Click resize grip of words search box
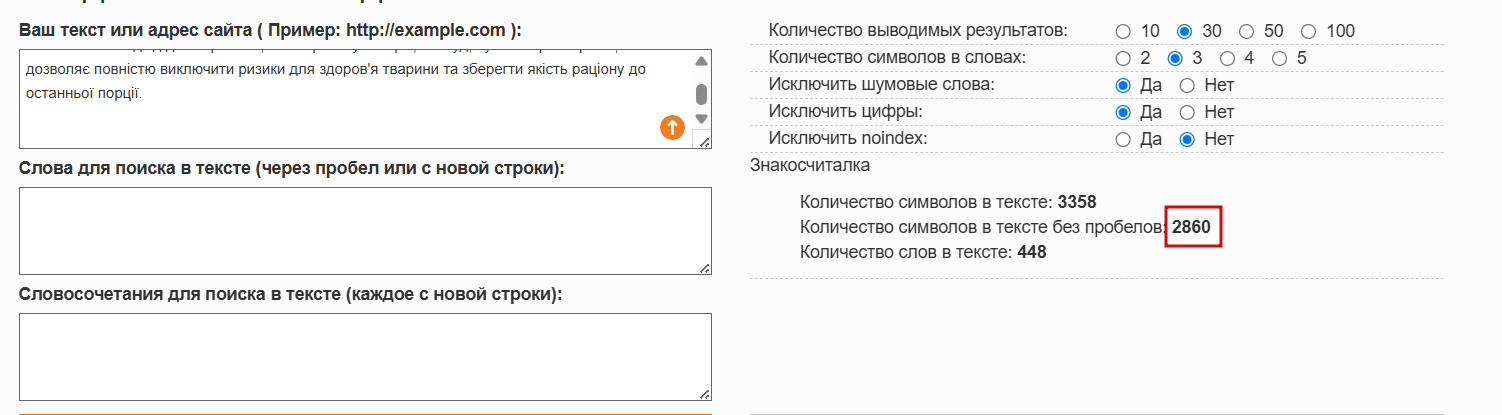This screenshot has width=1502, height=415. point(705,267)
